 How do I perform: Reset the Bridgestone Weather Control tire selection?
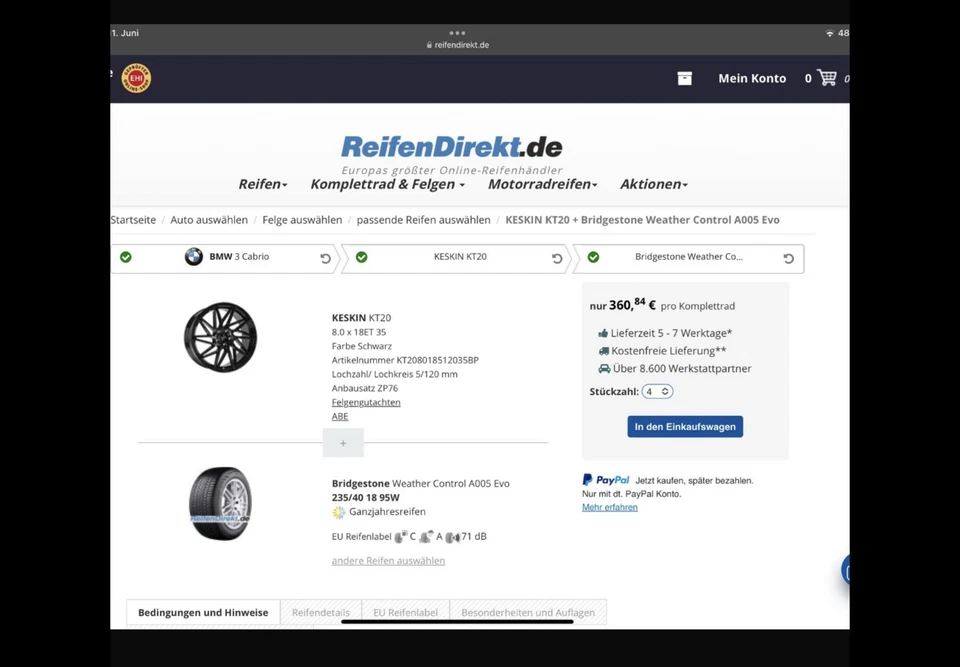tap(789, 257)
